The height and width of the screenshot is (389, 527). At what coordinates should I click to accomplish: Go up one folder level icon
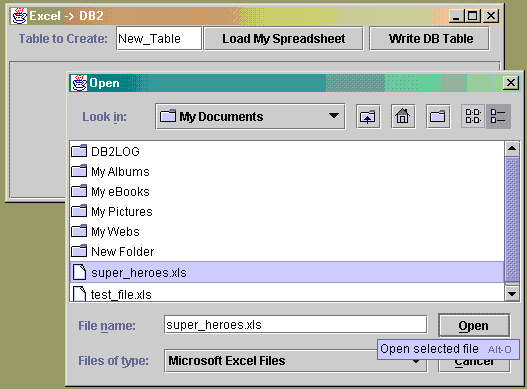368,117
